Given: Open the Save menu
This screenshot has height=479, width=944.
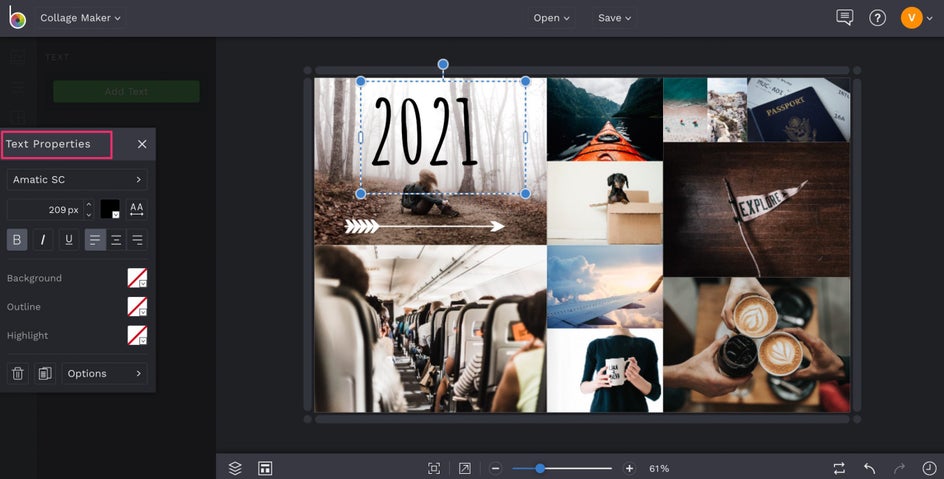Looking at the screenshot, I should (615, 18).
